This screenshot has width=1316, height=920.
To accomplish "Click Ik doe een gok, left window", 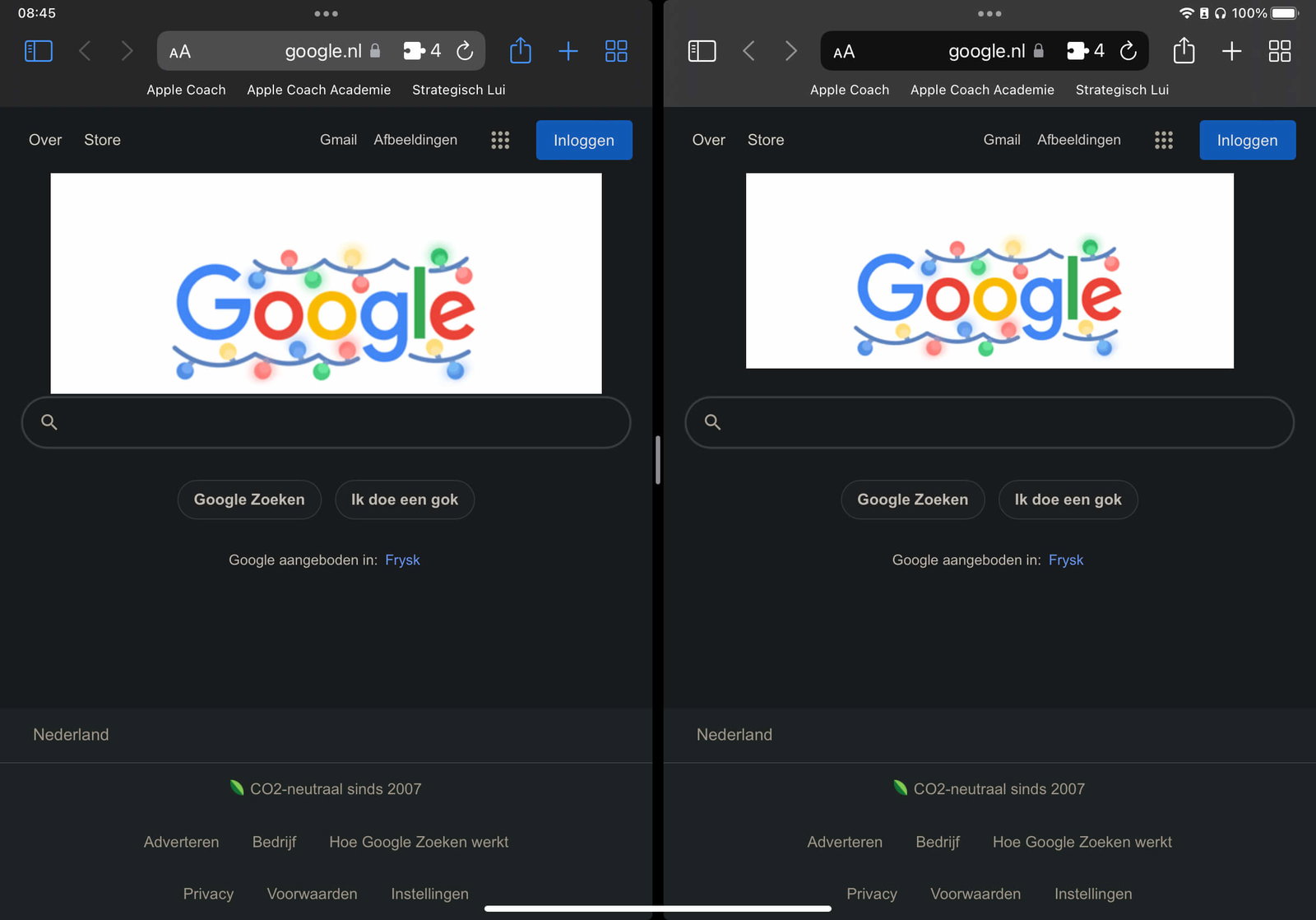I will [405, 499].
